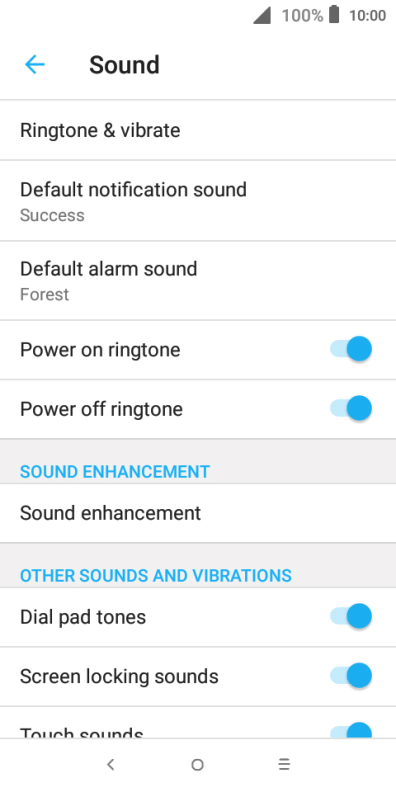Tap the signal strength icon
This screenshot has width=396, height=792.
tap(262, 15)
